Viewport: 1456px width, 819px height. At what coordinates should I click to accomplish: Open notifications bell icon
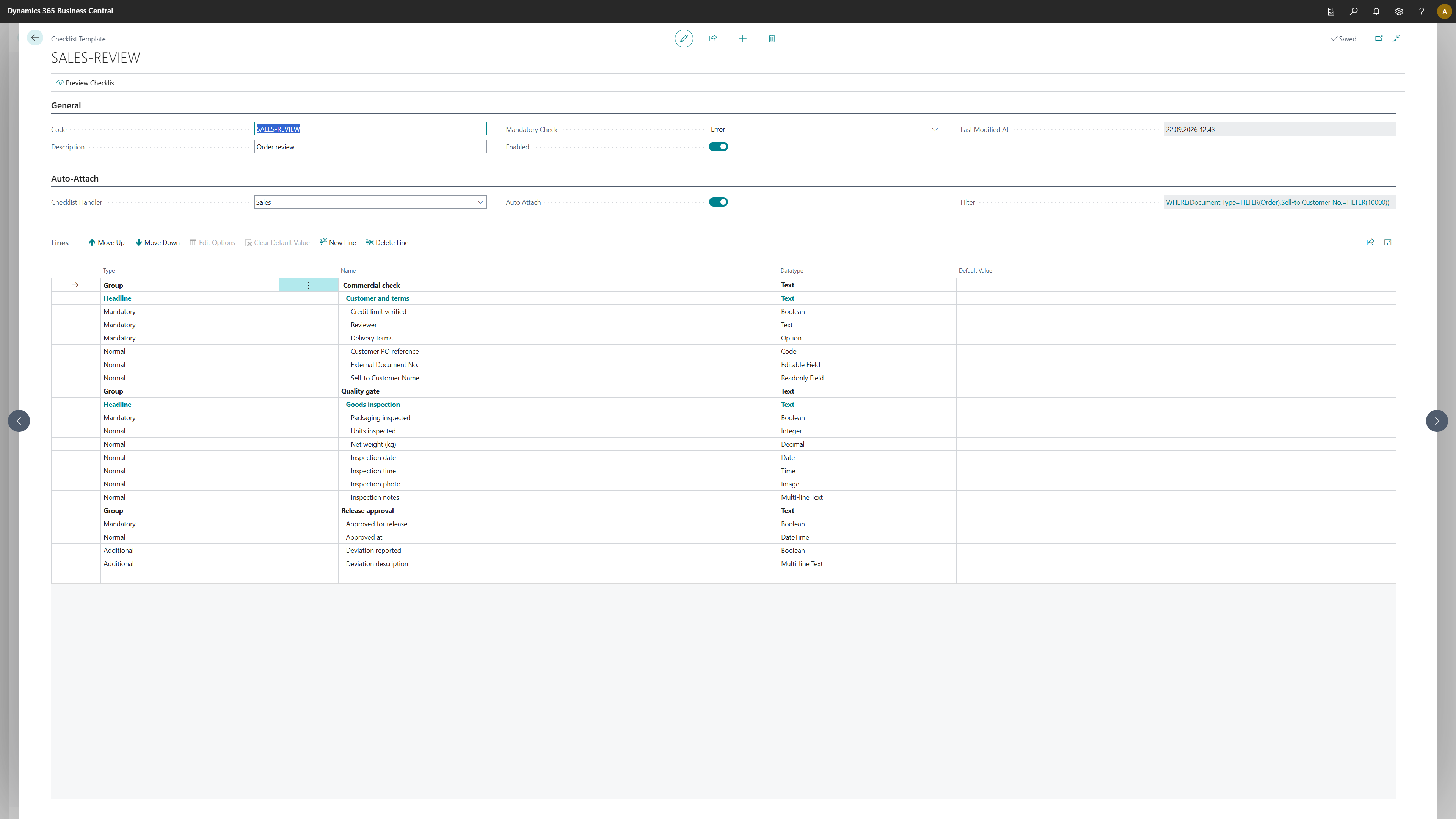pos(1376,11)
